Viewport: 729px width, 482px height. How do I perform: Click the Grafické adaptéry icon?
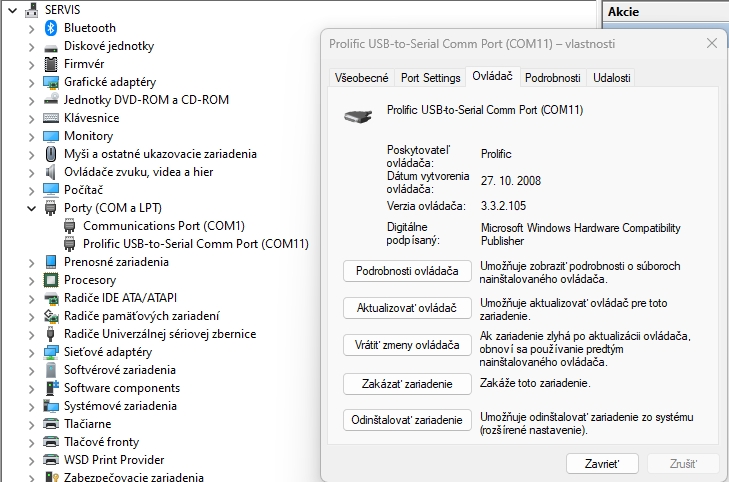pyautogui.click(x=51, y=82)
